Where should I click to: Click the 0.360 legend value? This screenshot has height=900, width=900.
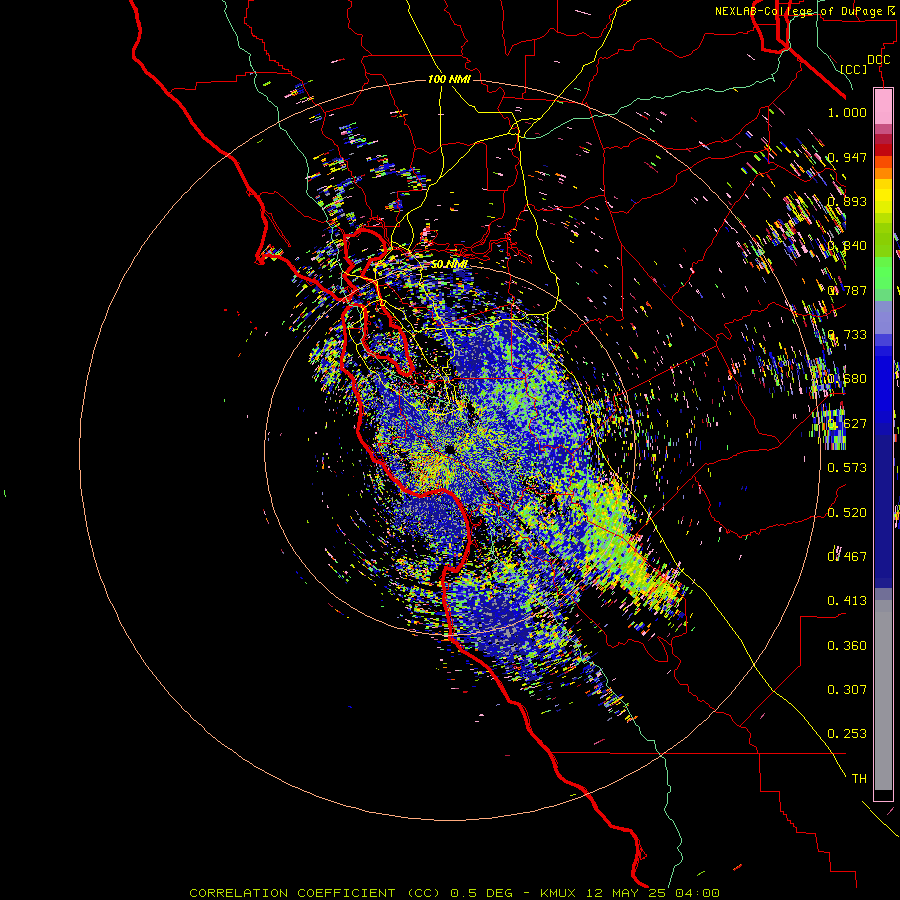tap(847, 646)
